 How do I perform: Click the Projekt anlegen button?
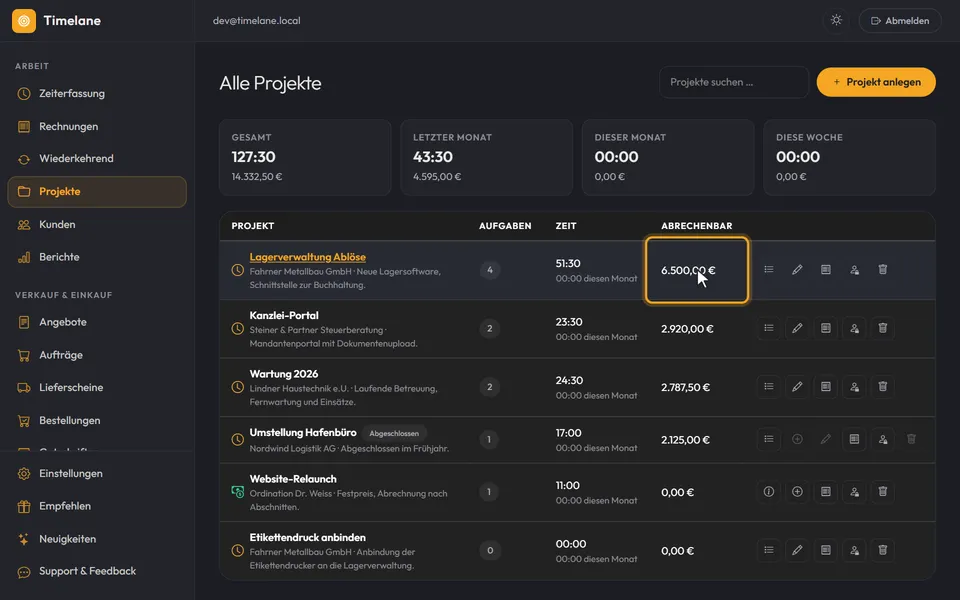pyautogui.click(x=876, y=82)
